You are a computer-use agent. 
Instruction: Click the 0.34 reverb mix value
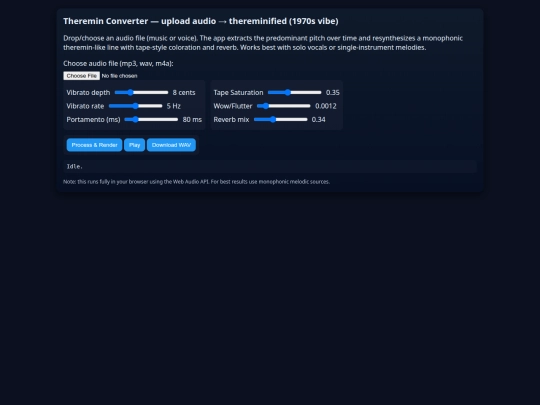click(319, 120)
